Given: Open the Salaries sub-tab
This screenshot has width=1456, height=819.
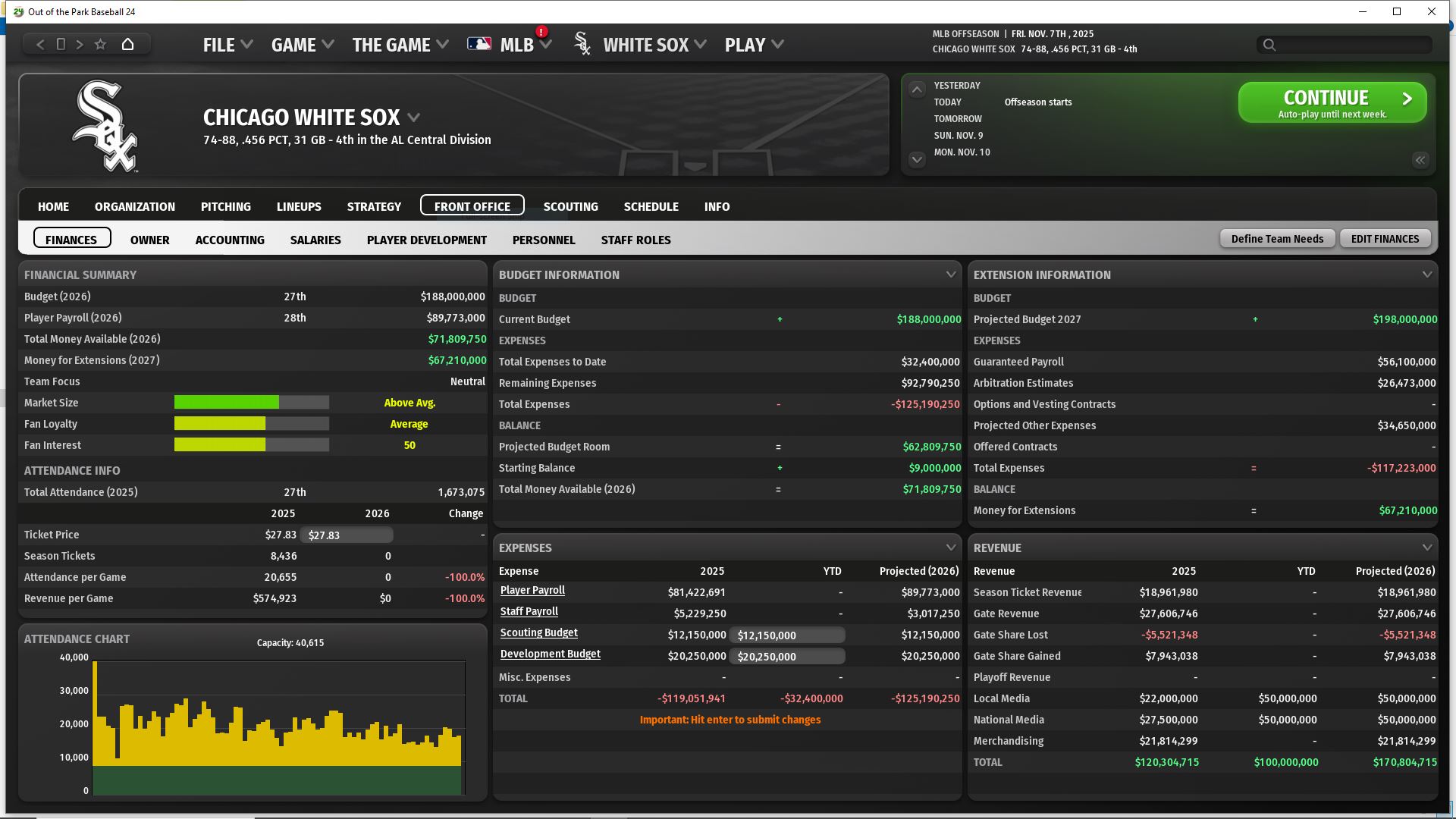Looking at the screenshot, I should pyautogui.click(x=315, y=240).
